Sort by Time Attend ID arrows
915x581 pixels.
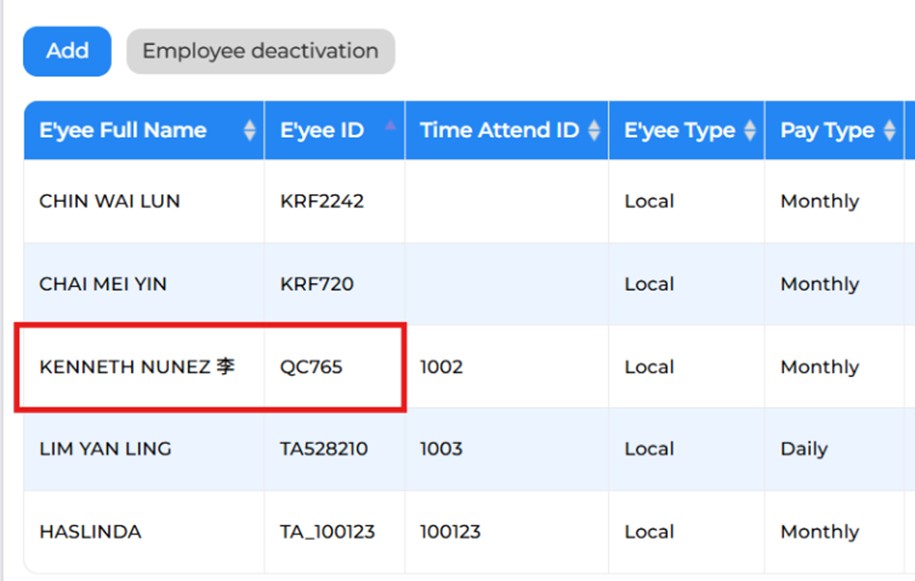click(x=594, y=130)
